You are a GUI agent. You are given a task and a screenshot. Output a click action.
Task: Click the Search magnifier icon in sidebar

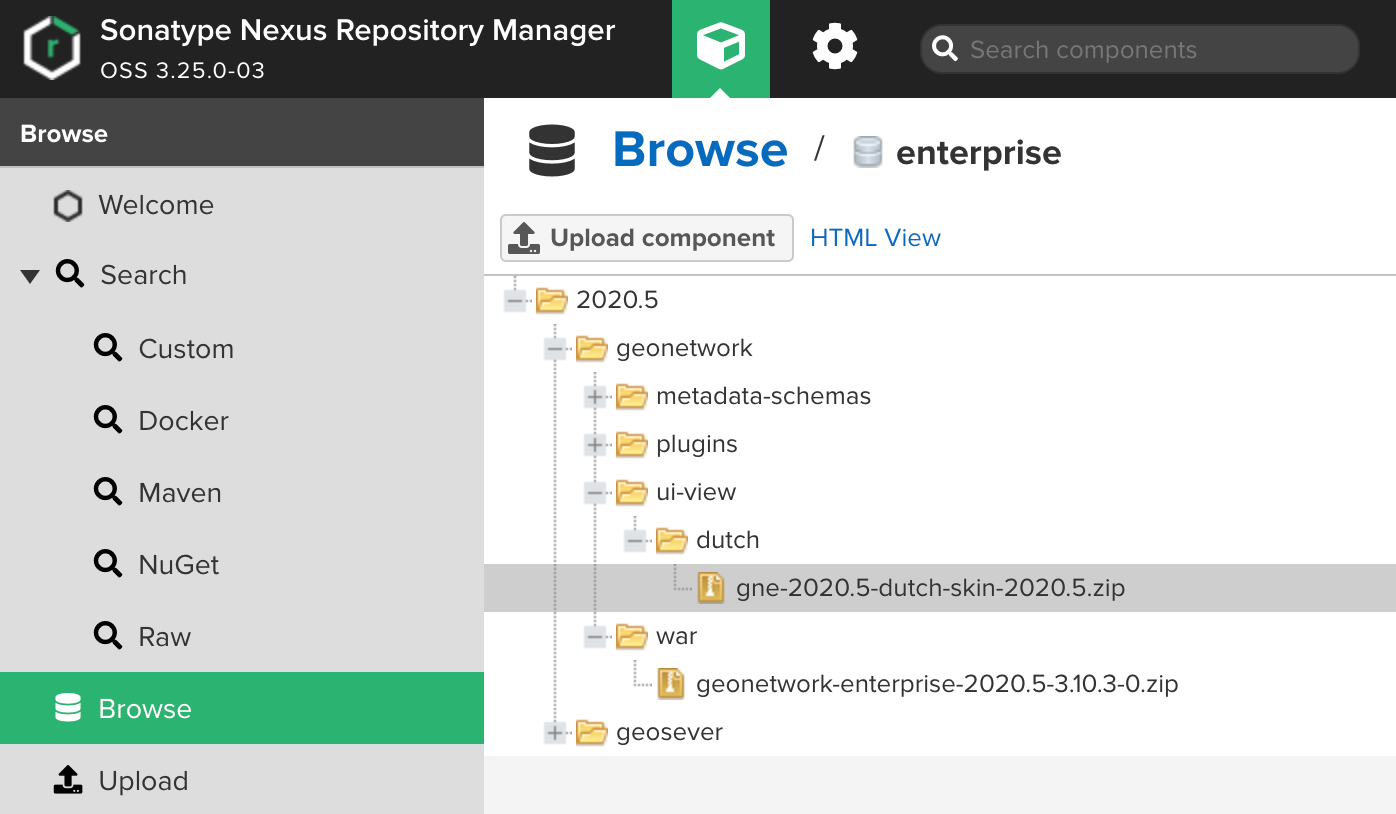(x=70, y=274)
